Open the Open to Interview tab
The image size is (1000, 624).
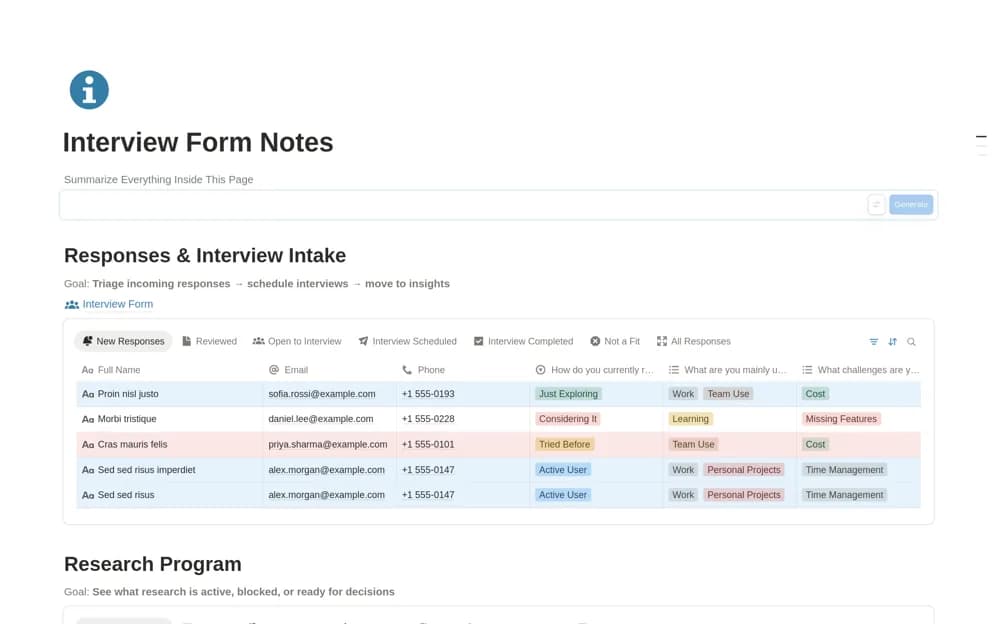coord(297,341)
